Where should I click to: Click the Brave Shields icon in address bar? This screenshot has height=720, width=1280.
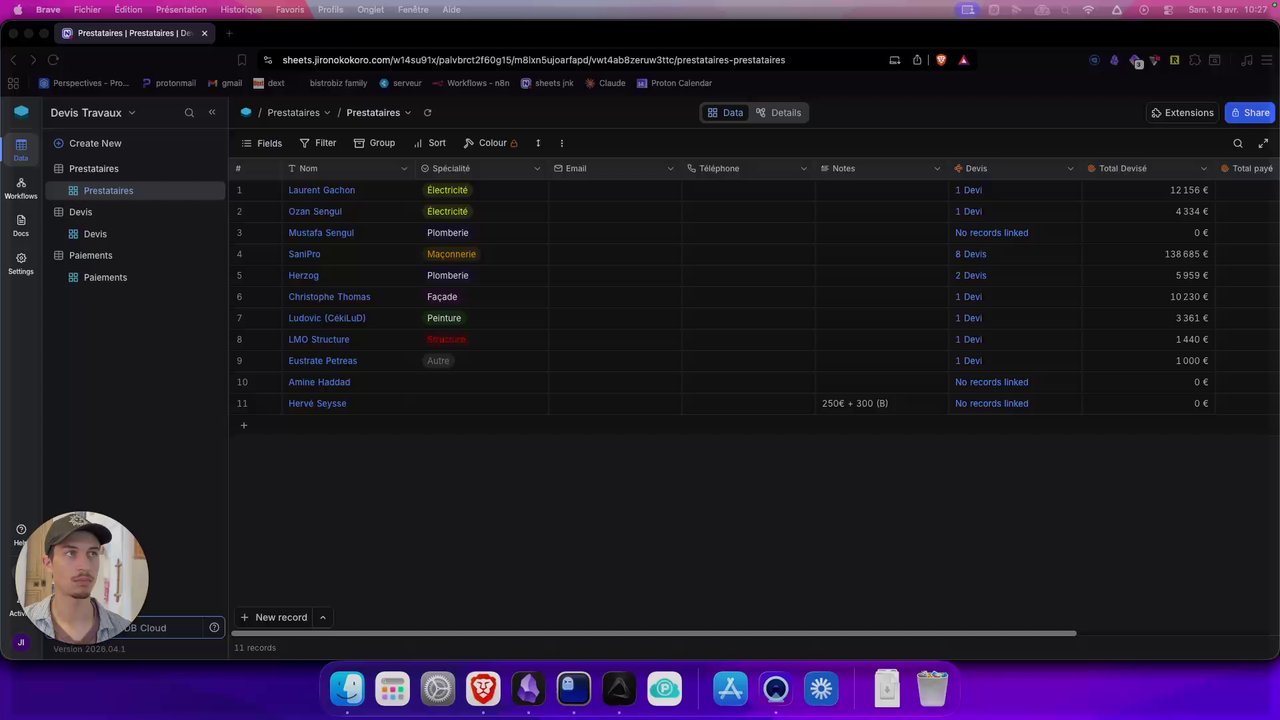tap(941, 60)
